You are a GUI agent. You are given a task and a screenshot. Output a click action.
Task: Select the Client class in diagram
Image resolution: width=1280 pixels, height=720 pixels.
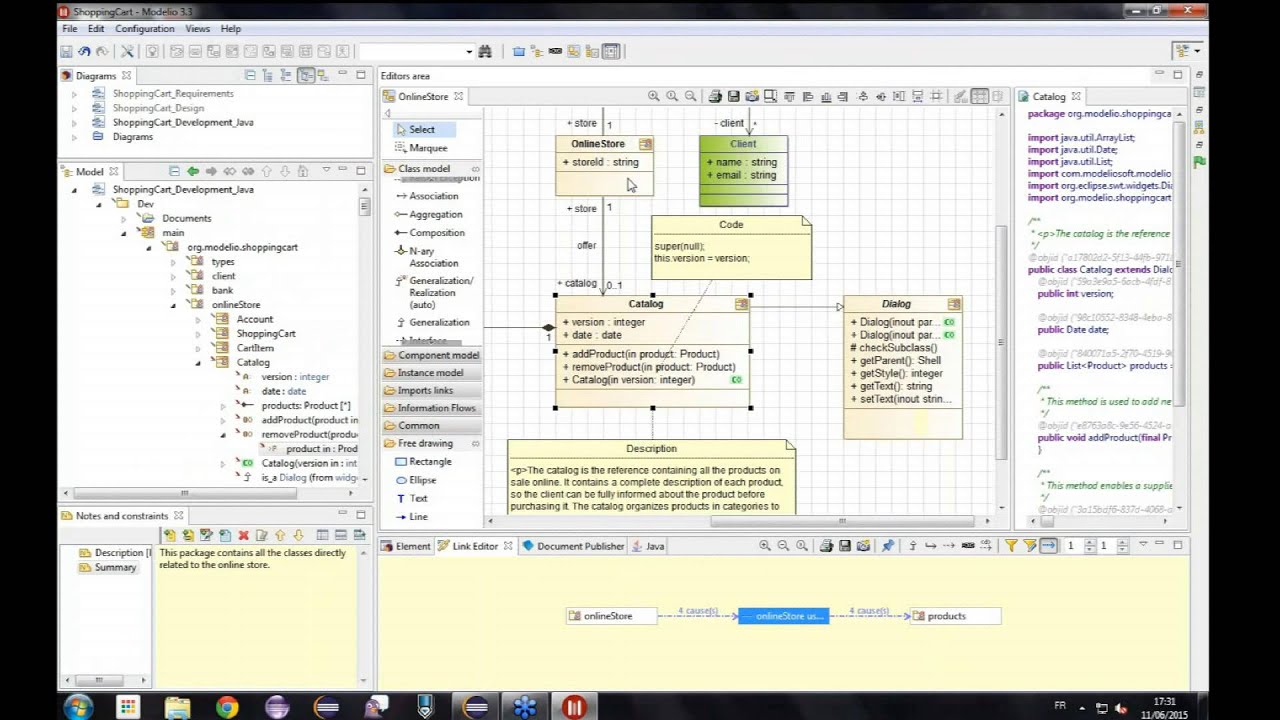point(743,171)
